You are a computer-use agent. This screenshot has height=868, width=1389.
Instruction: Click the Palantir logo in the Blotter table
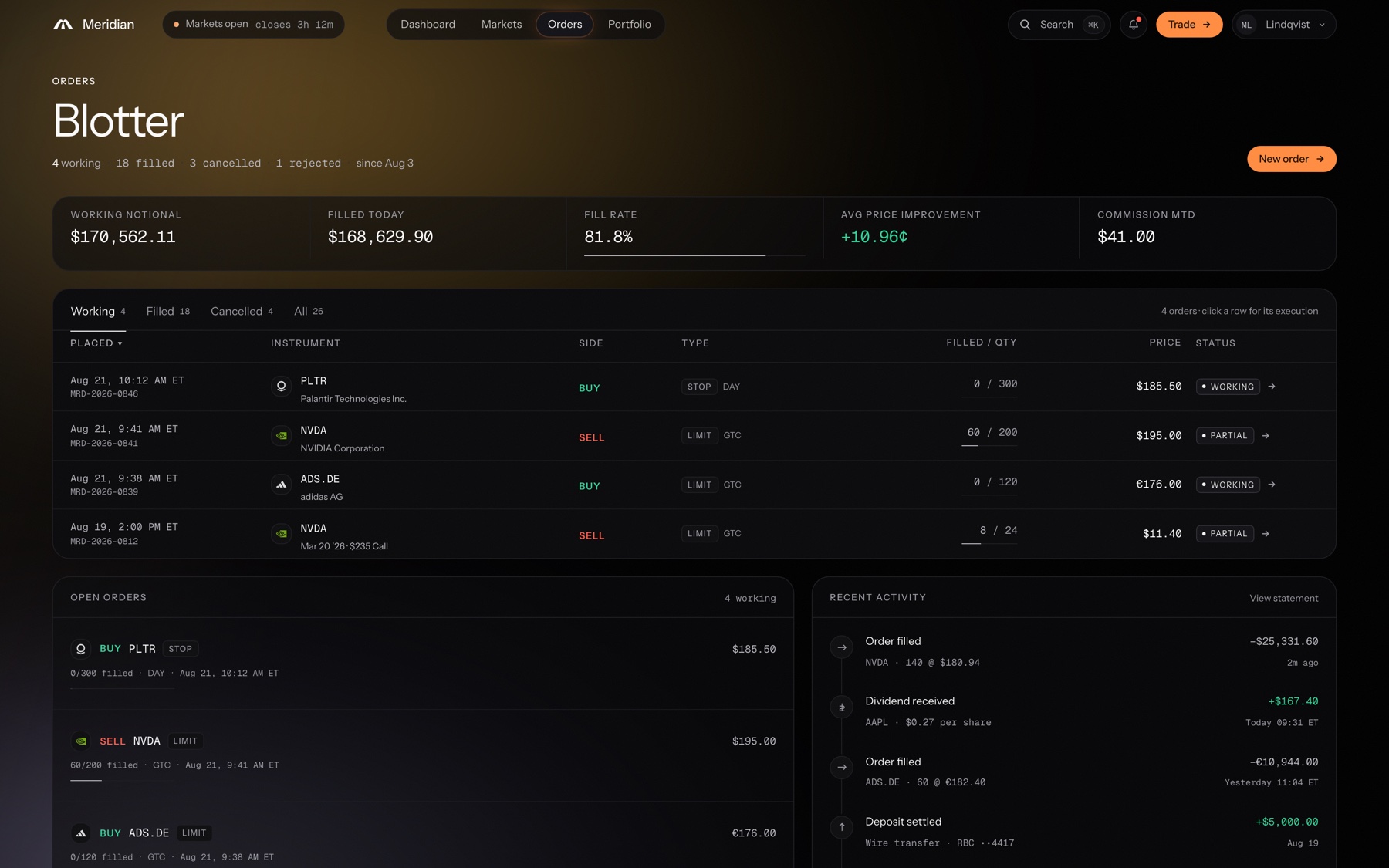tap(282, 386)
